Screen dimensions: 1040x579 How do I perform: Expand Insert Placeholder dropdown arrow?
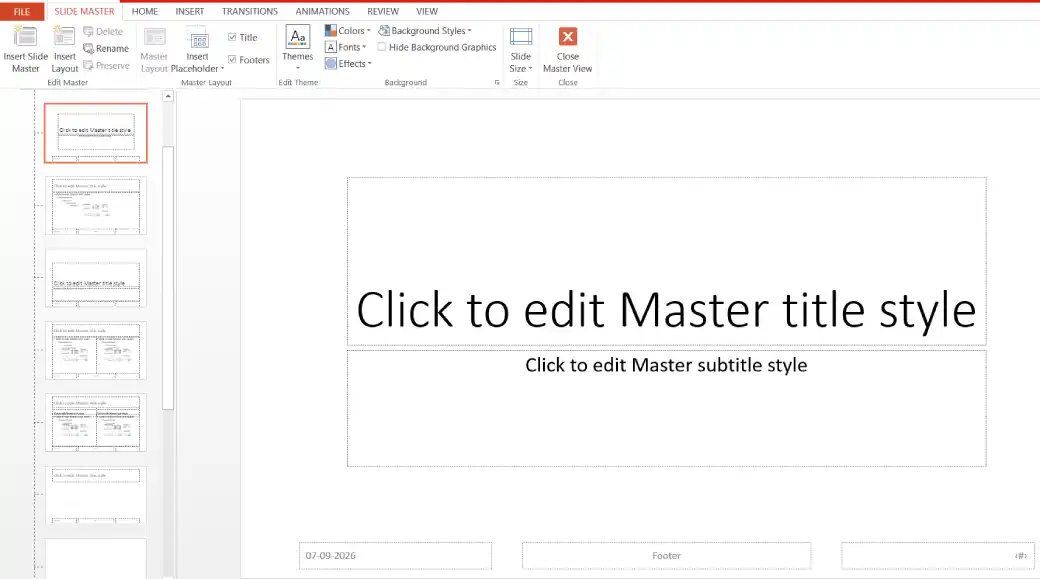point(222,68)
